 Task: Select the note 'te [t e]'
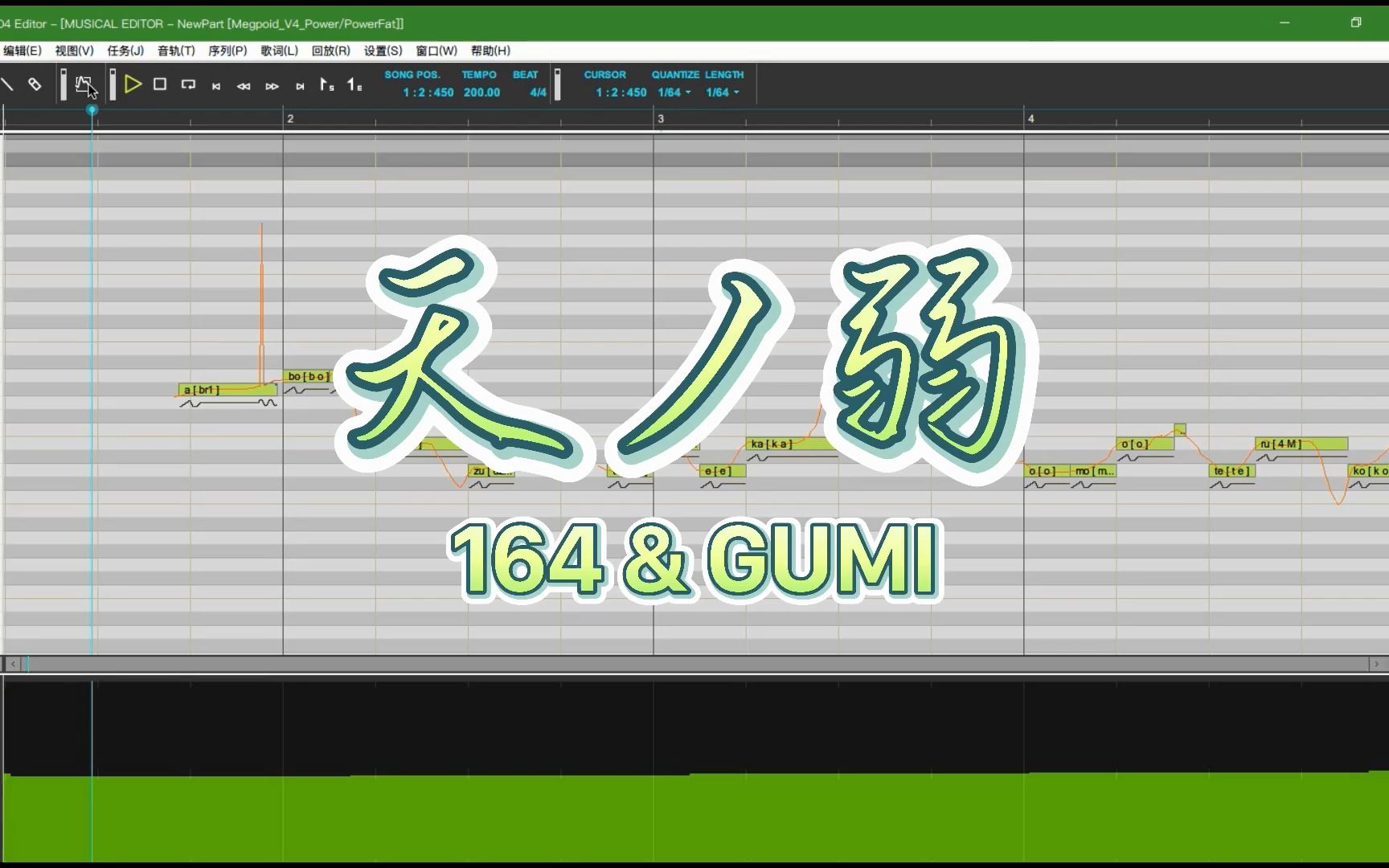tap(1231, 471)
